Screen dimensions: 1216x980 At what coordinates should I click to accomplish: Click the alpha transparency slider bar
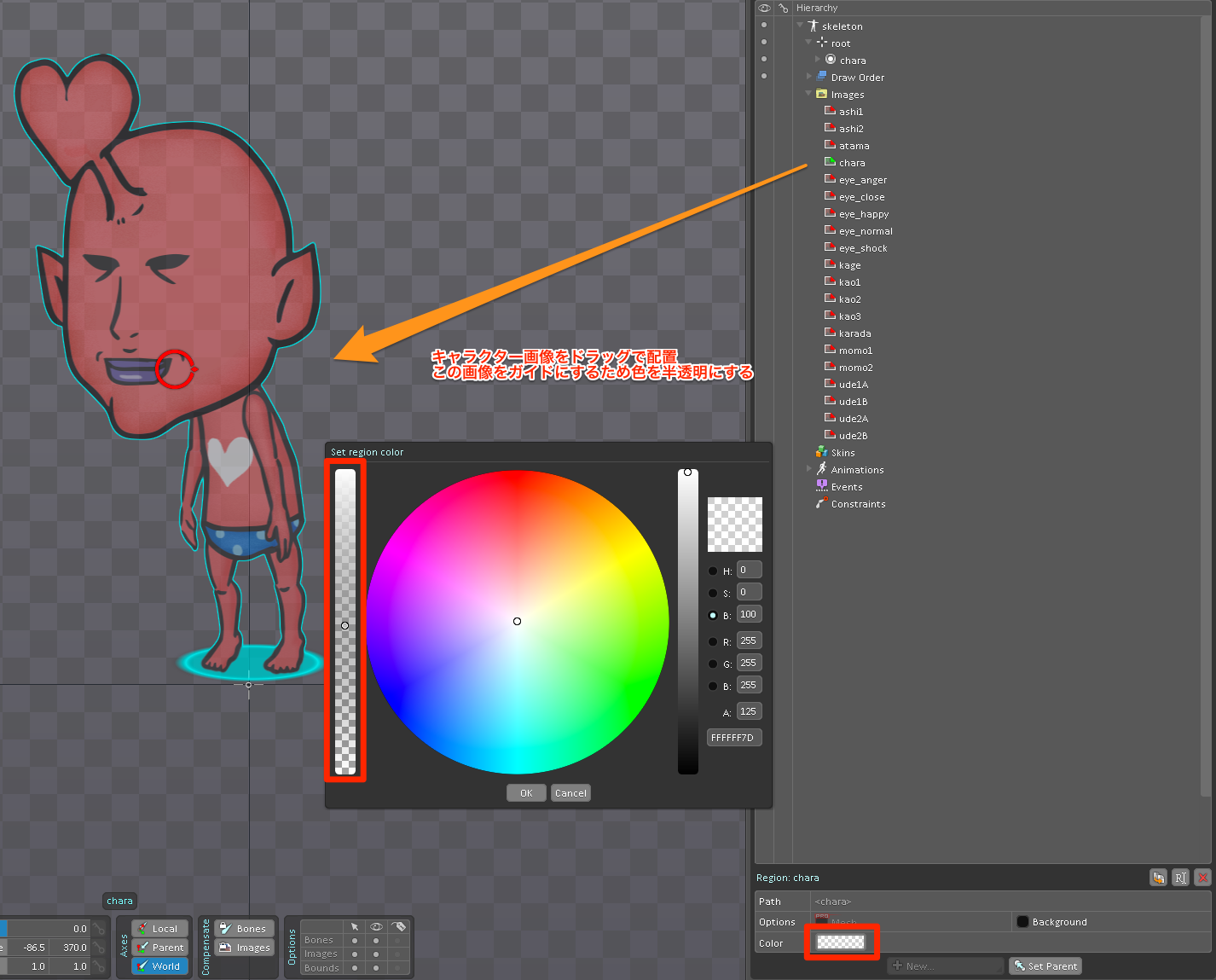click(x=345, y=622)
